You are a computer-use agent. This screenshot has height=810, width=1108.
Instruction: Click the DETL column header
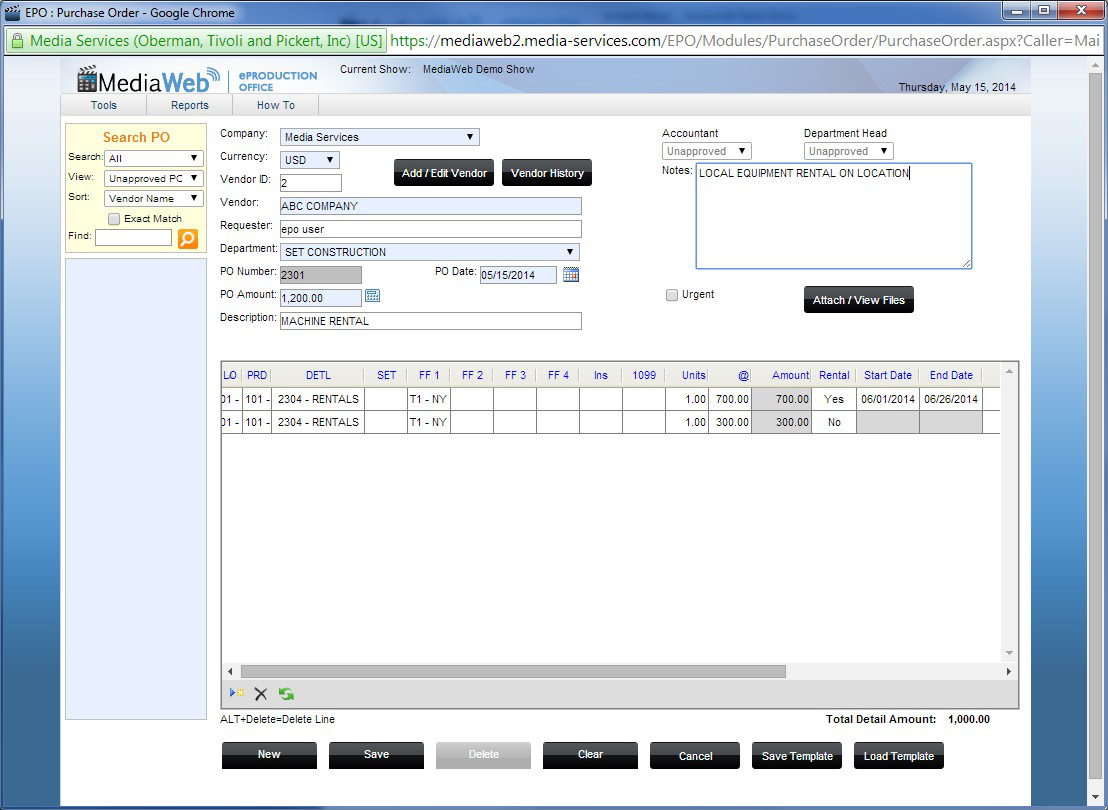click(x=318, y=375)
